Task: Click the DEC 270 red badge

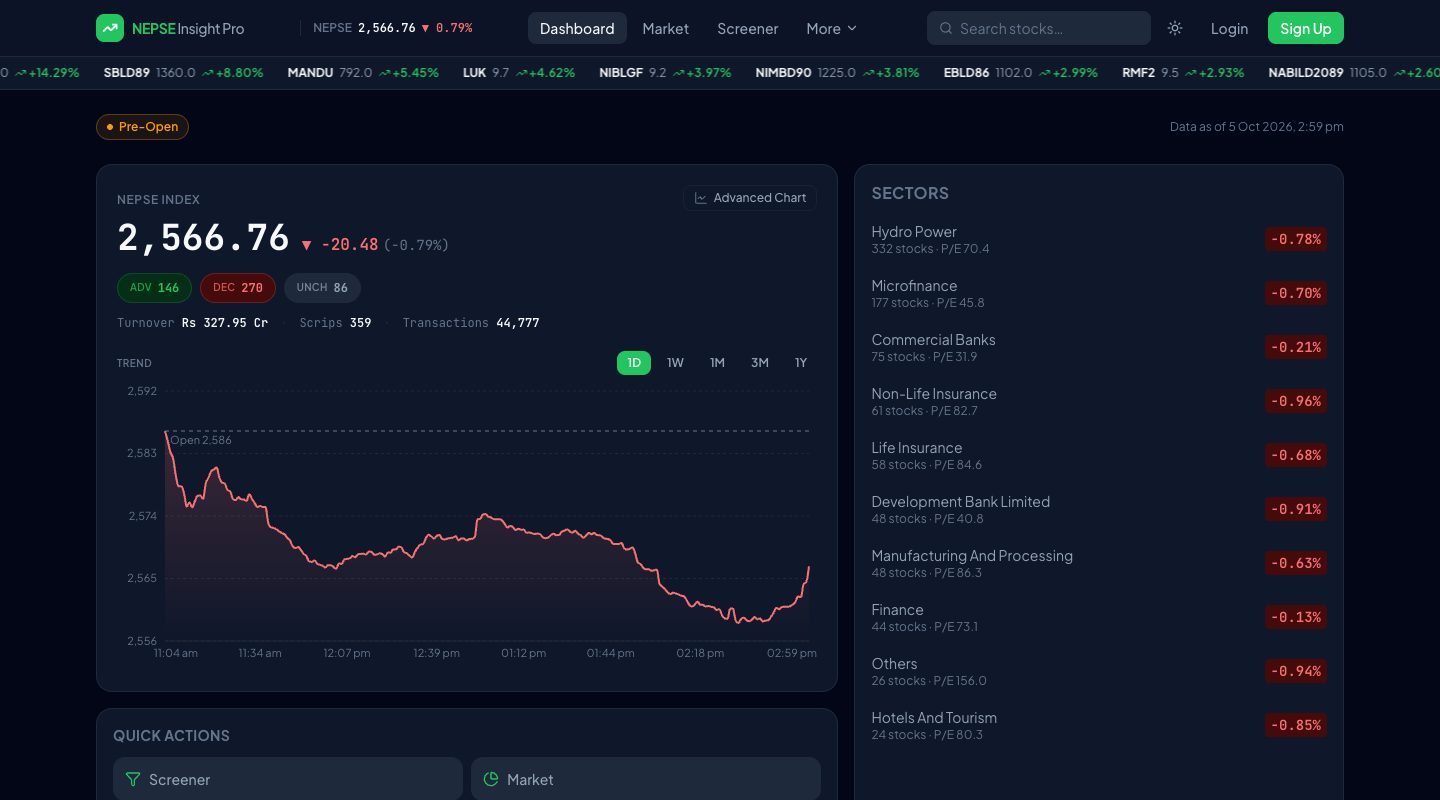Action: [x=237, y=288]
